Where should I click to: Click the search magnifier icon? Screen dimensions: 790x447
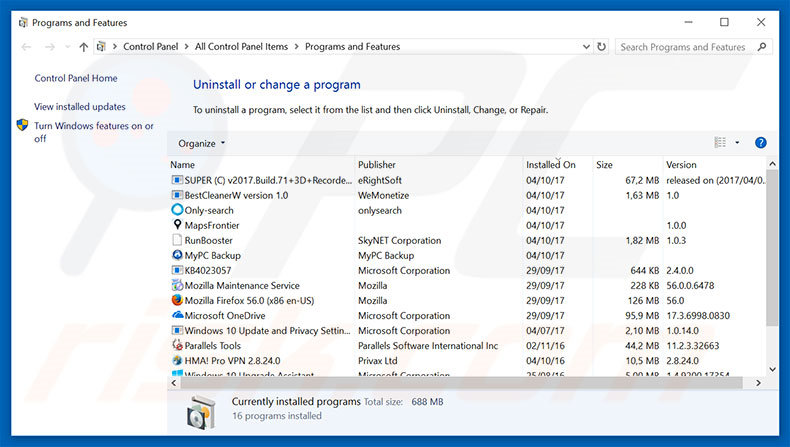point(759,47)
